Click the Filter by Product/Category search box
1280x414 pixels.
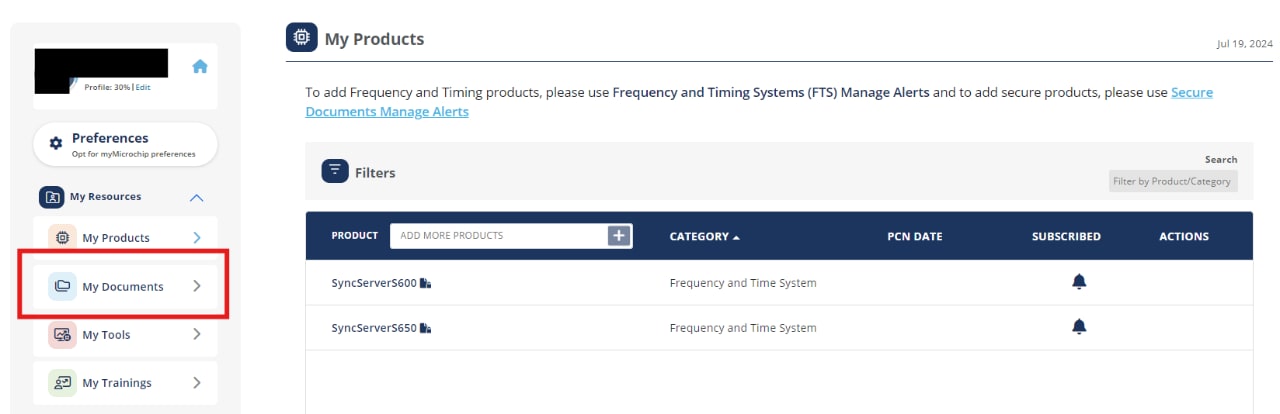[1172, 181]
